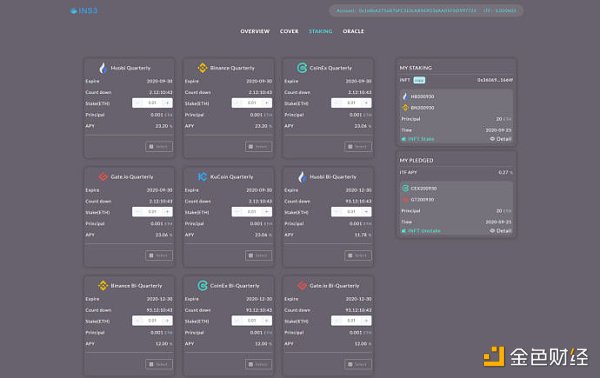Click iNFT Unstake in My Pledged panel
The image size is (600, 378).
point(421,231)
